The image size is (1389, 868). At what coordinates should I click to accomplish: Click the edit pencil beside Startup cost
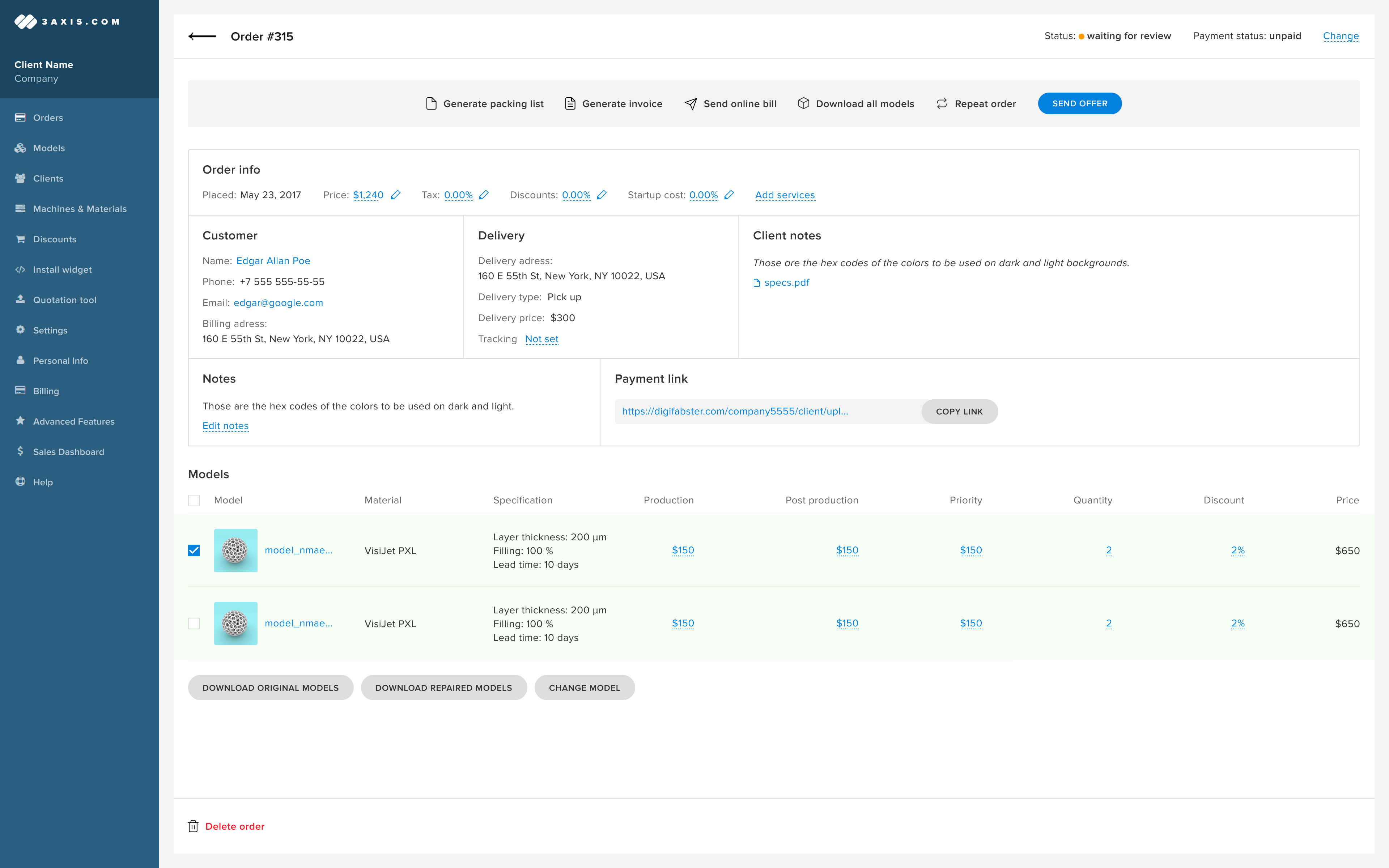click(x=729, y=195)
